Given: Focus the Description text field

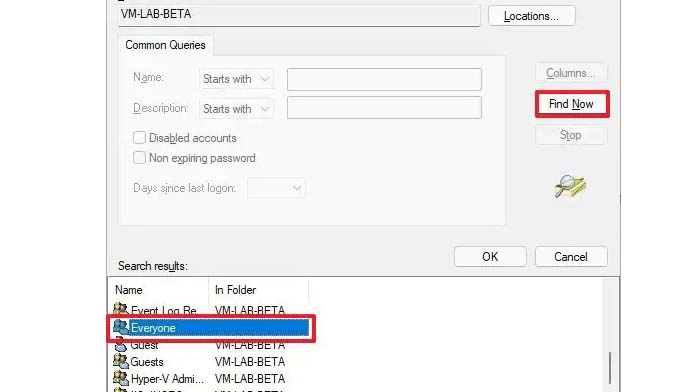Looking at the screenshot, I should pos(384,108).
